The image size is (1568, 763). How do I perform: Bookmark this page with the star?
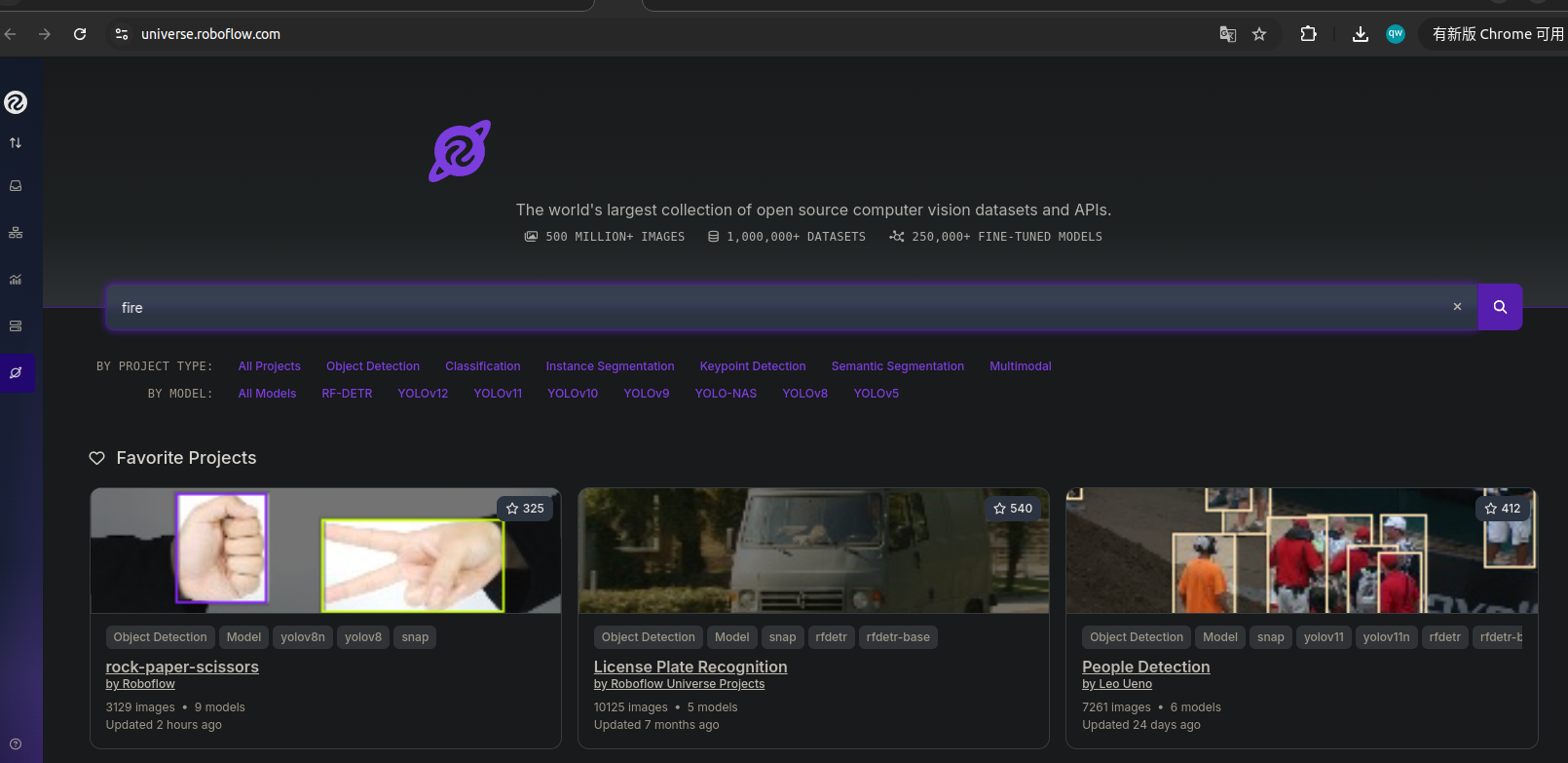pyautogui.click(x=1259, y=34)
